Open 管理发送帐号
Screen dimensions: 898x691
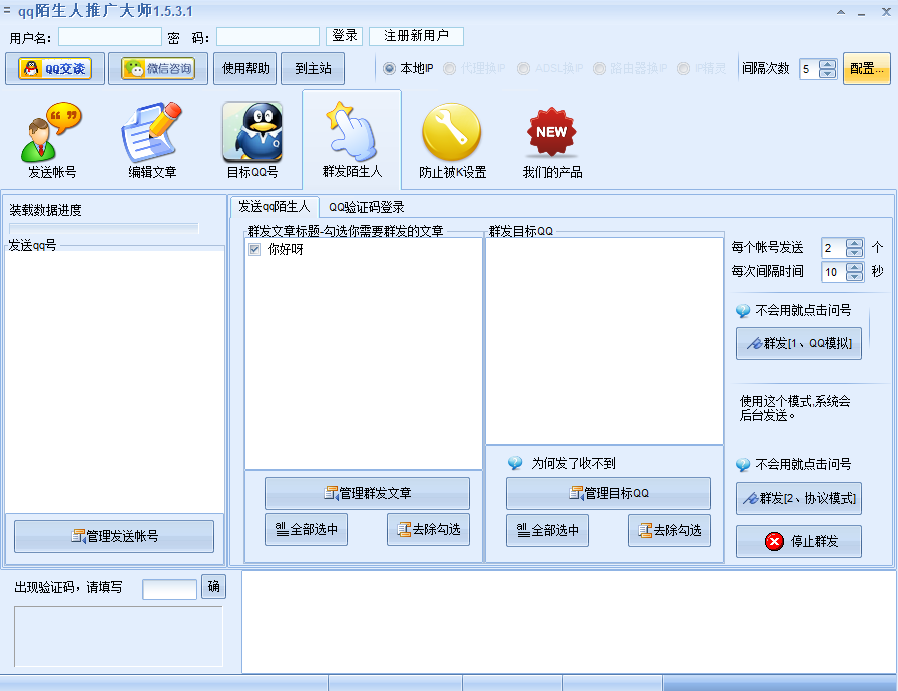114,536
